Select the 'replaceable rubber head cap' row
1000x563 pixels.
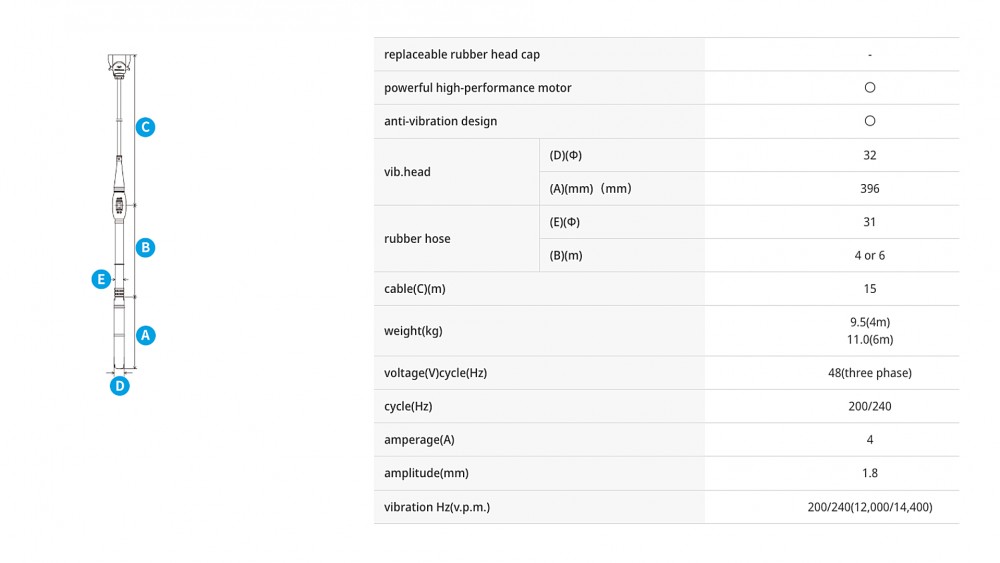click(462, 55)
